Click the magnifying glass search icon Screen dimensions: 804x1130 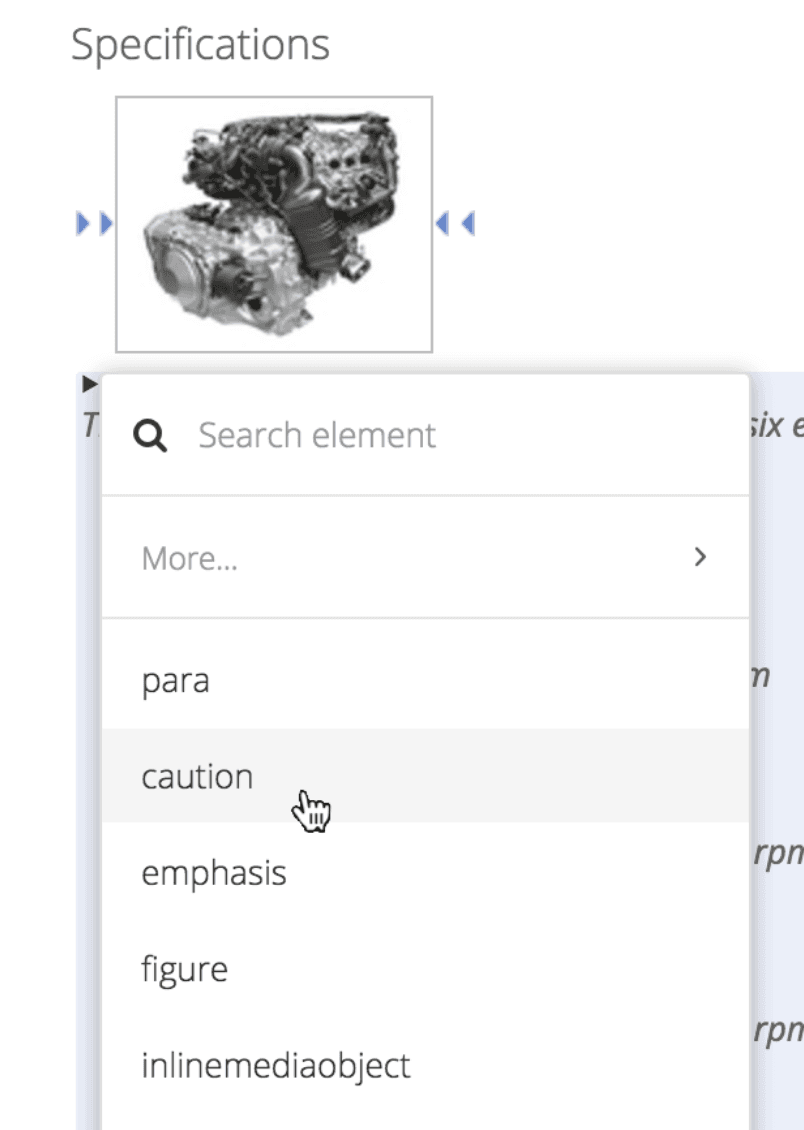[150, 436]
